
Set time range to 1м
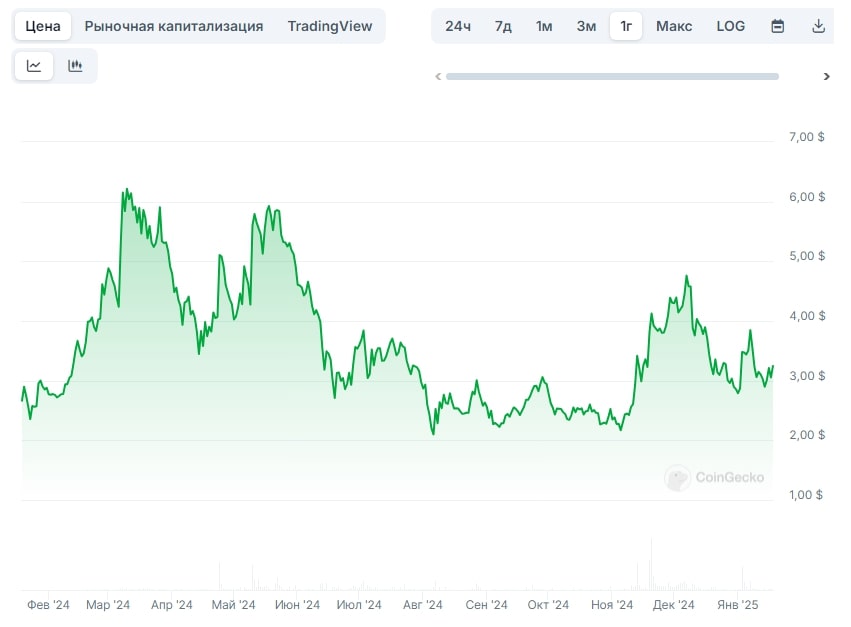544,26
